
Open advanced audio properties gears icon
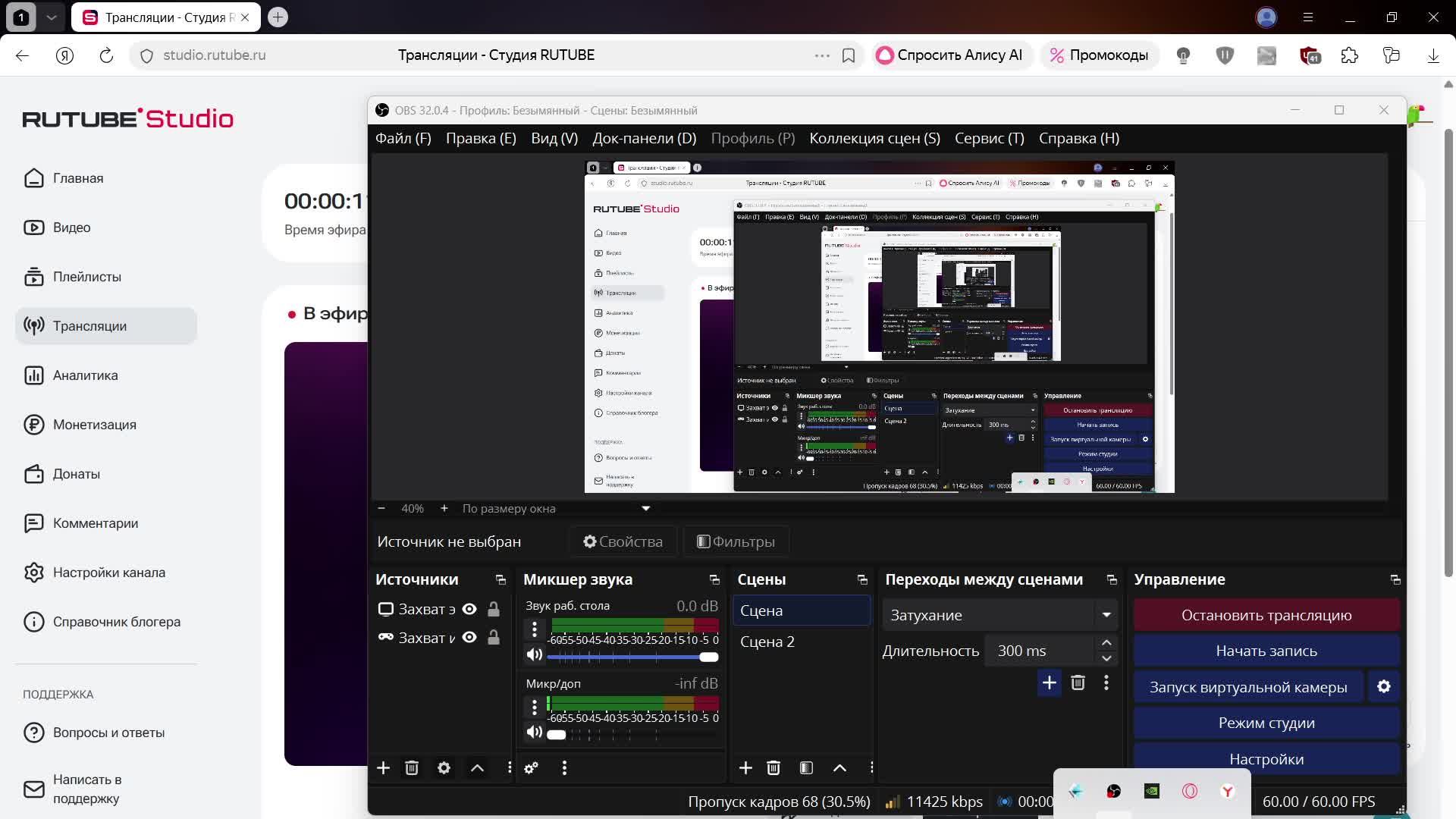pyautogui.click(x=531, y=768)
